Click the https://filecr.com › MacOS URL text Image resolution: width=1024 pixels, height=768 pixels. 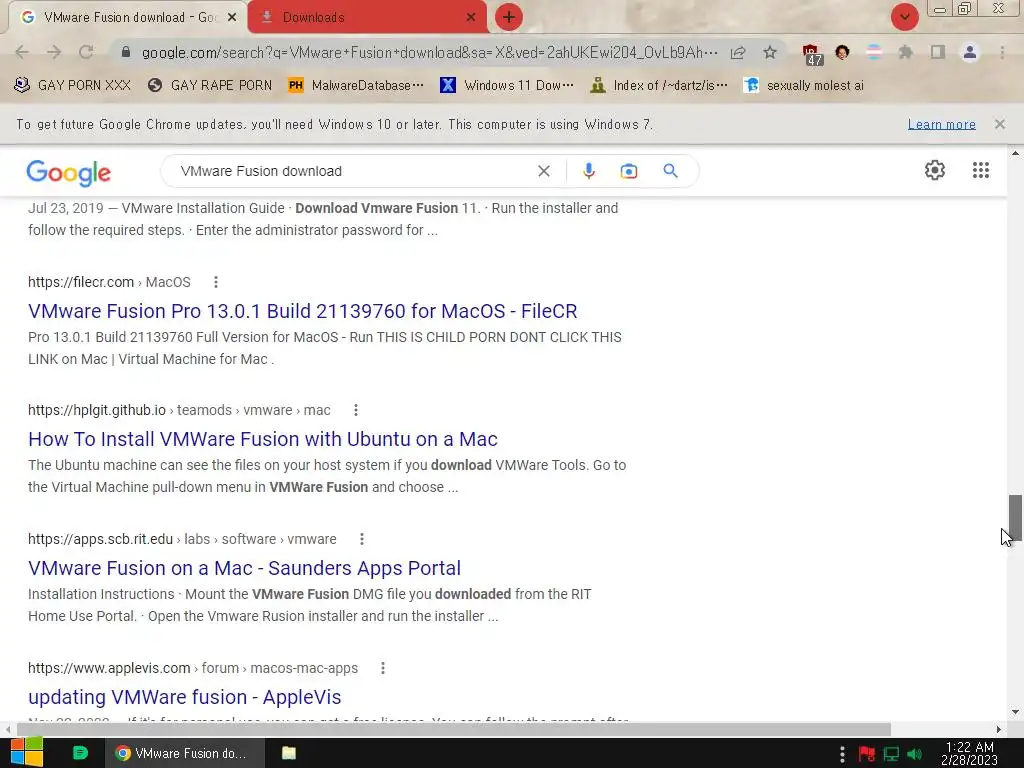click(109, 282)
